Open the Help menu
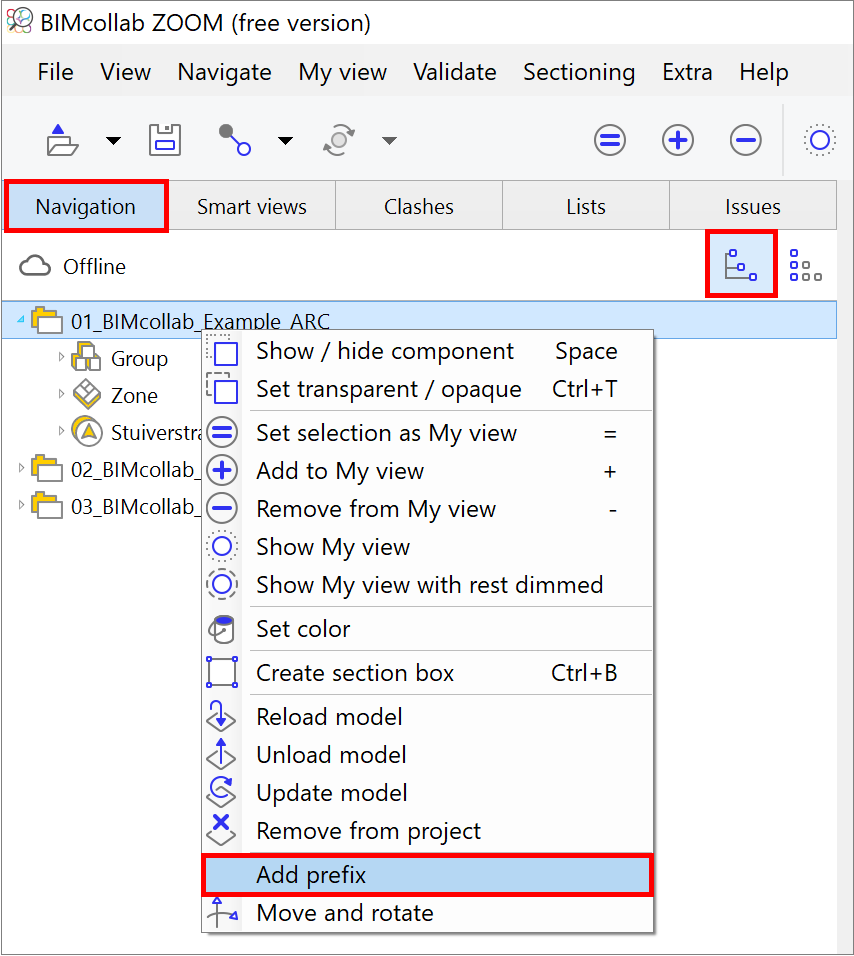The height and width of the screenshot is (956, 854). 764,72
